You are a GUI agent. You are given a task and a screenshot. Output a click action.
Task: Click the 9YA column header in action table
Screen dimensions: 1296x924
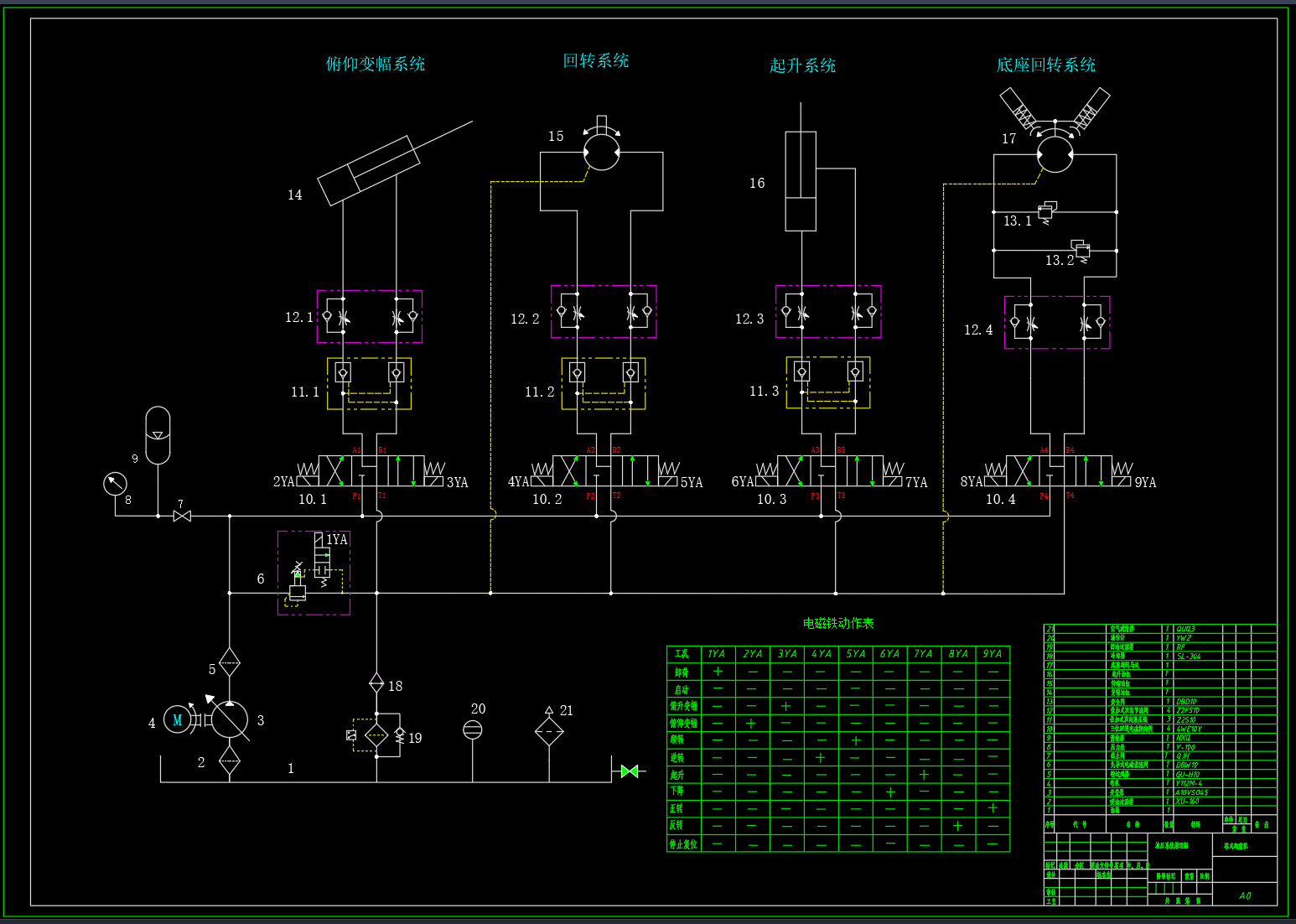[x=992, y=654]
